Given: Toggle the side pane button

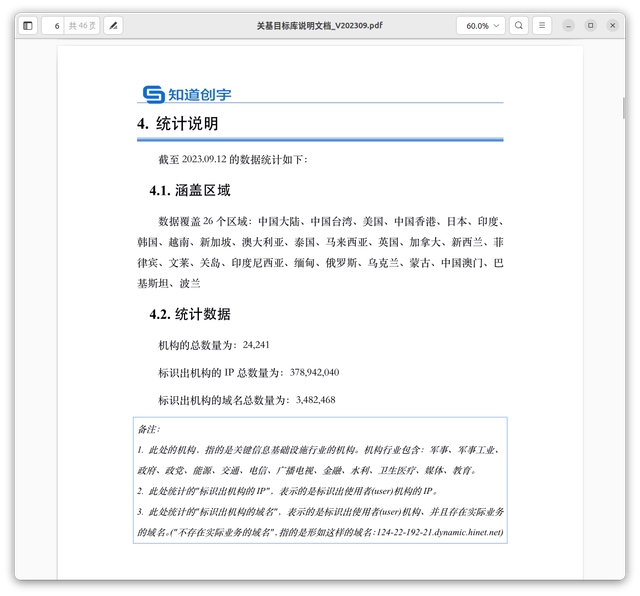Looking at the screenshot, I should pos(27,25).
